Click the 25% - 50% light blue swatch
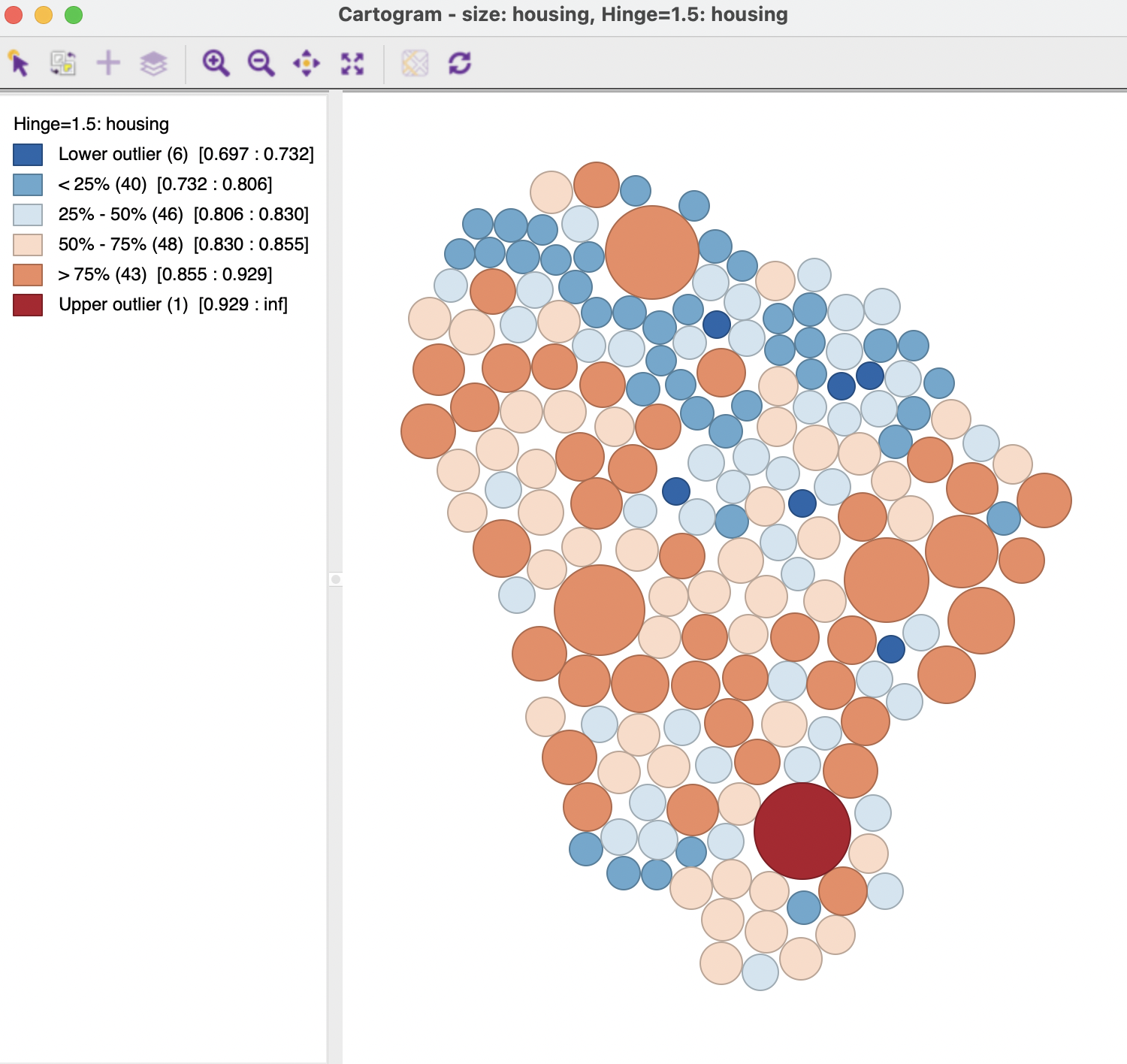Screen dimensions: 1127x1064 click(x=28, y=215)
